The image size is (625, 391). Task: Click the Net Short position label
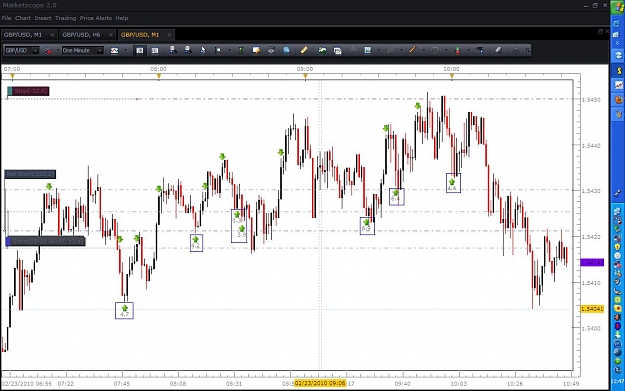[30, 174]
